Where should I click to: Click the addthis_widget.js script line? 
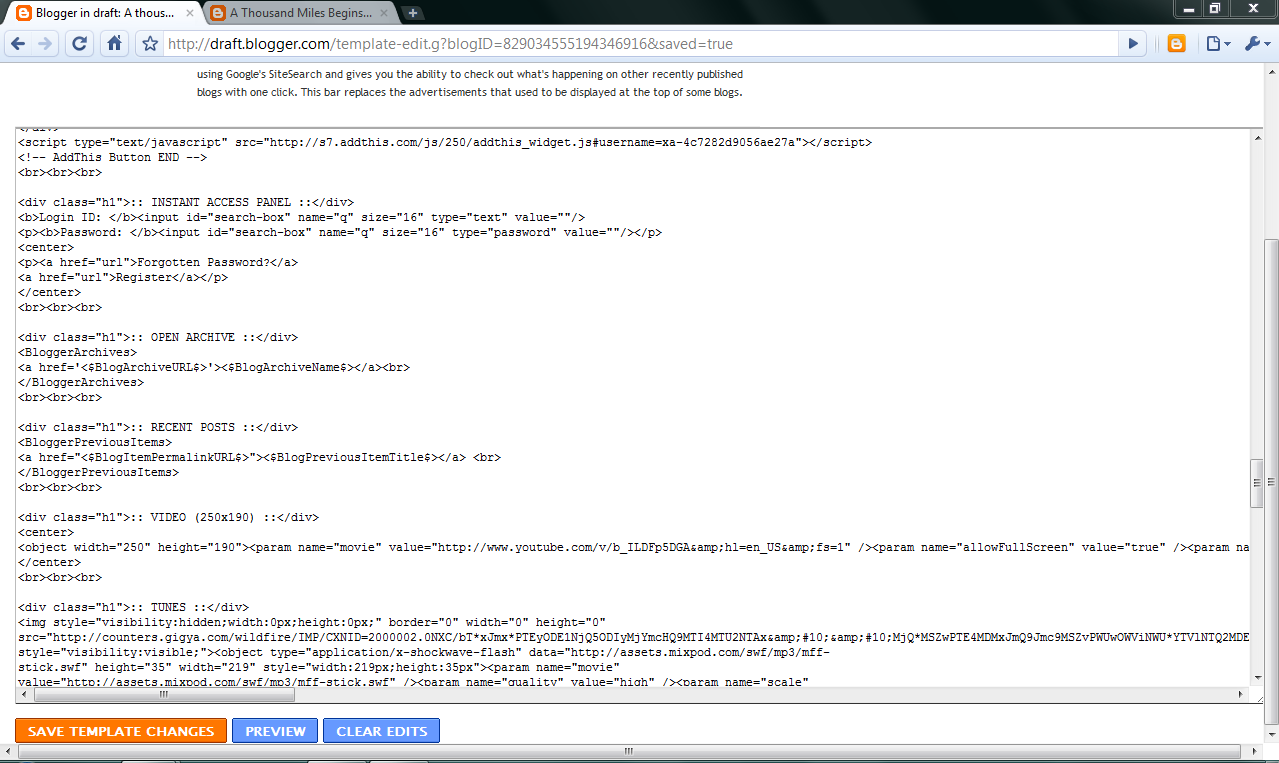tap(445, 142)
